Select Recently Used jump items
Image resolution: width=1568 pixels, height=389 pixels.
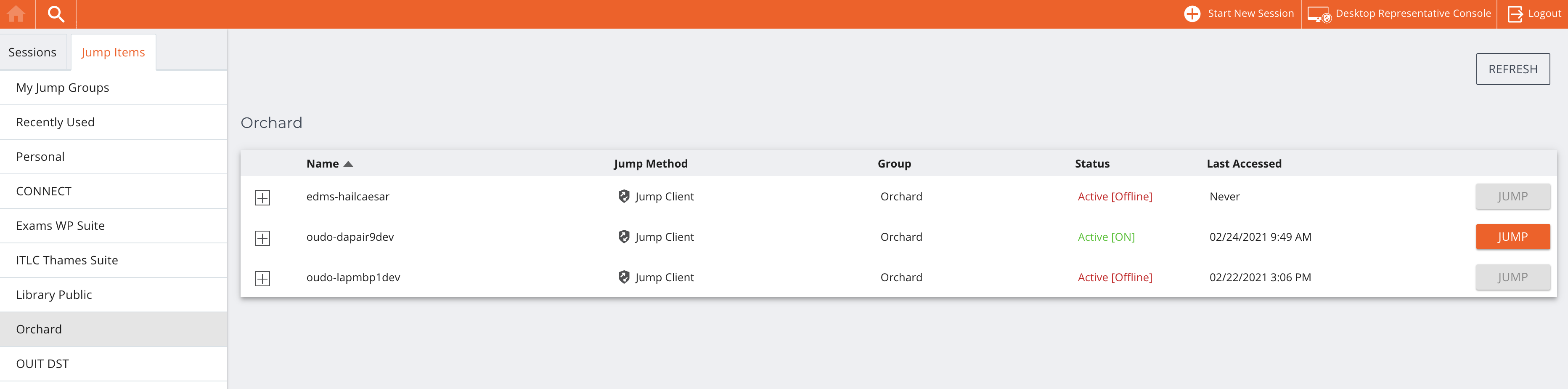[x=56, y=122]
